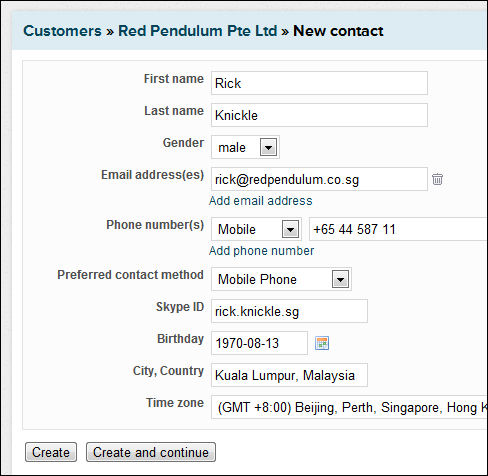Expand the Preferred contact method dropdown

[x=281, y=279]
